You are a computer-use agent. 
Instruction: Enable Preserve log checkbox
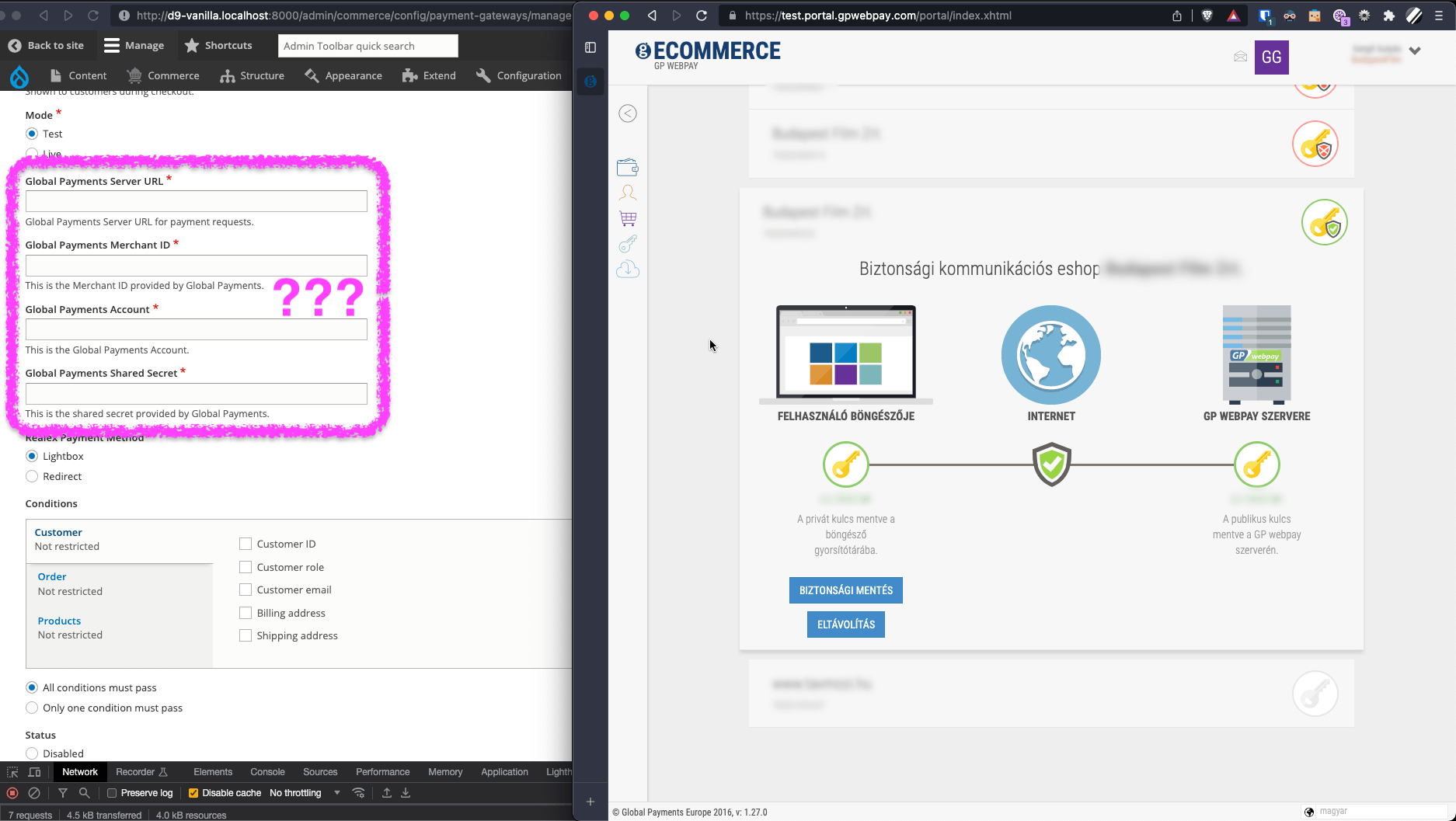(112, 793)
